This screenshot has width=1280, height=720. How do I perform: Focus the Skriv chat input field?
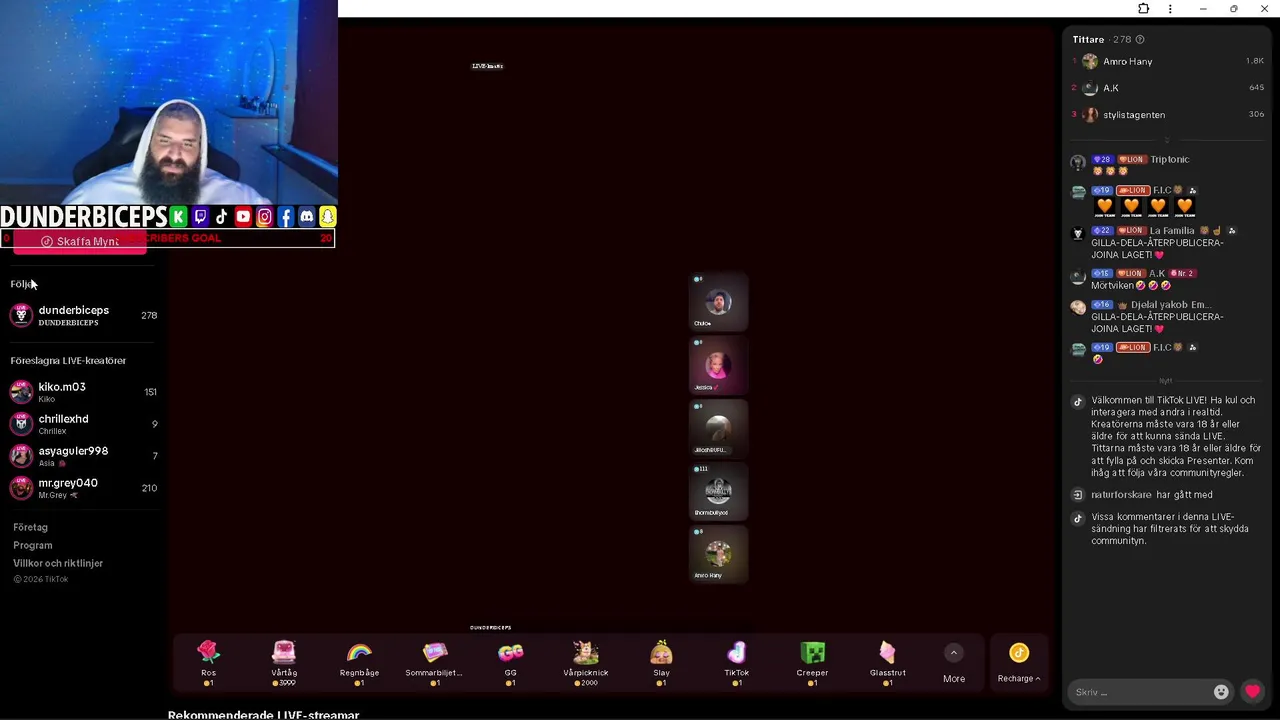tap(1141, 692)
